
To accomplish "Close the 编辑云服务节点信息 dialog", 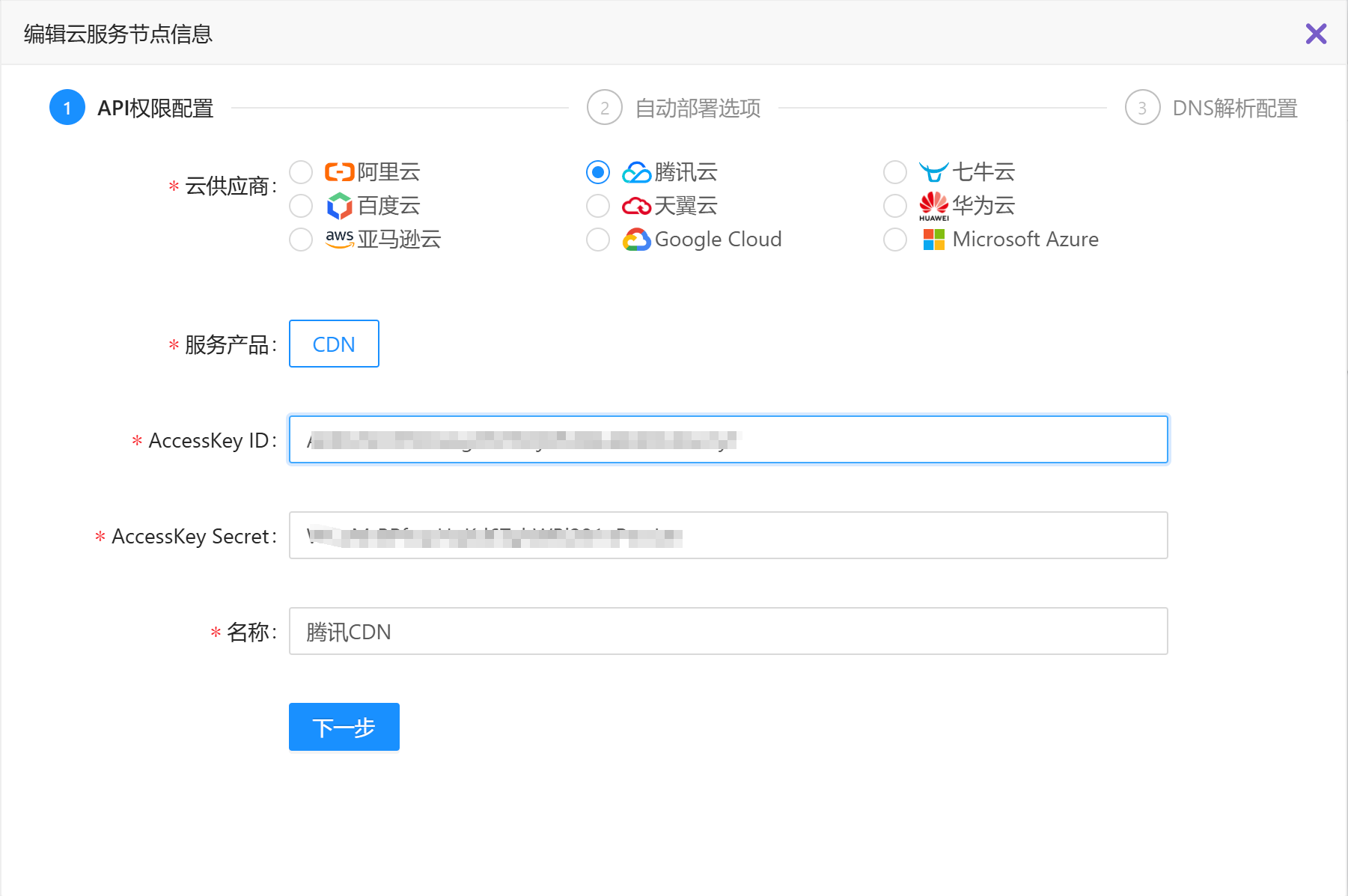I will pyautogui.click(x=1316, y=34).
